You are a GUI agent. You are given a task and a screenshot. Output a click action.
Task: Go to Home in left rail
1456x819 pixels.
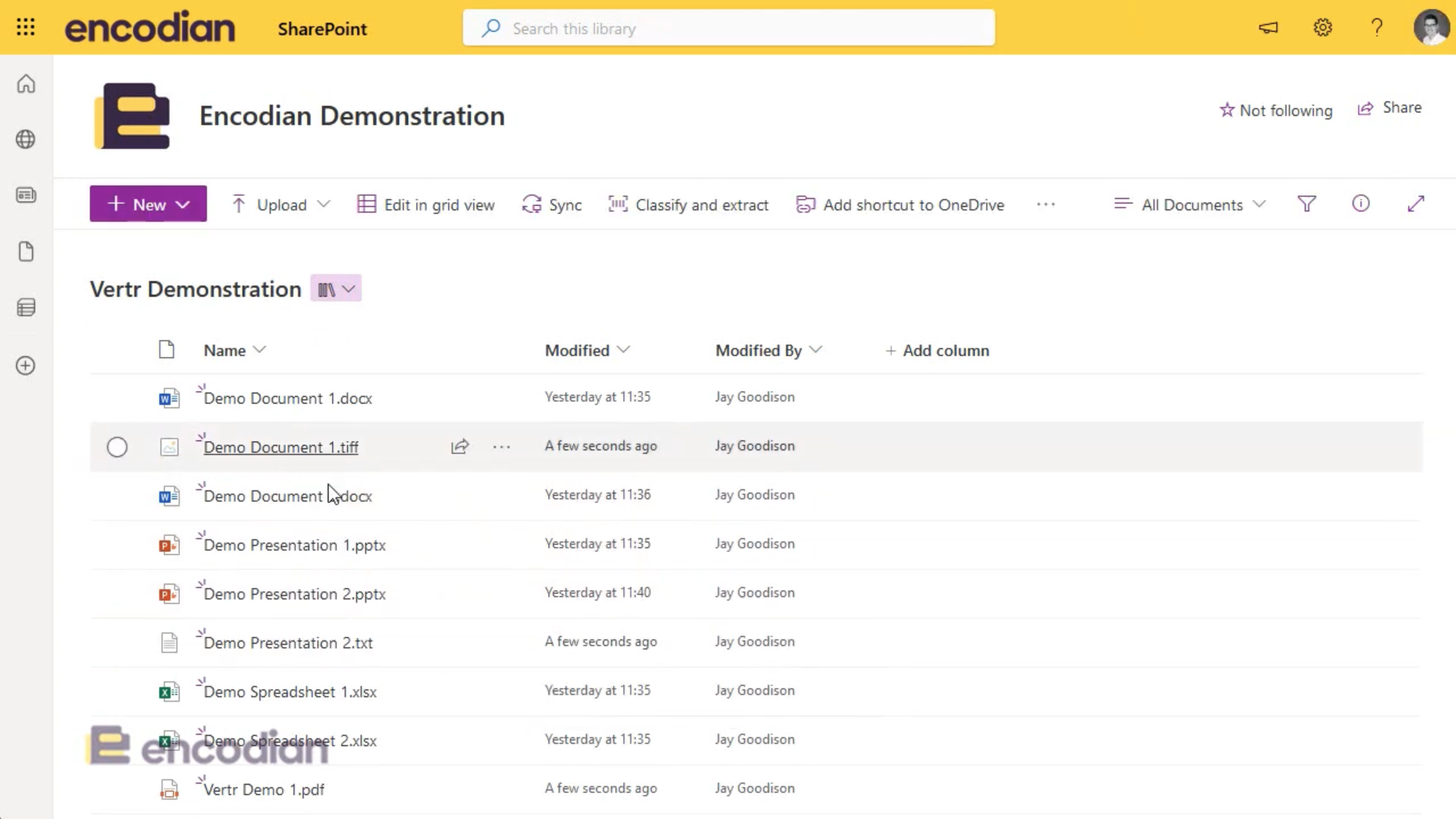click(26, 83)
